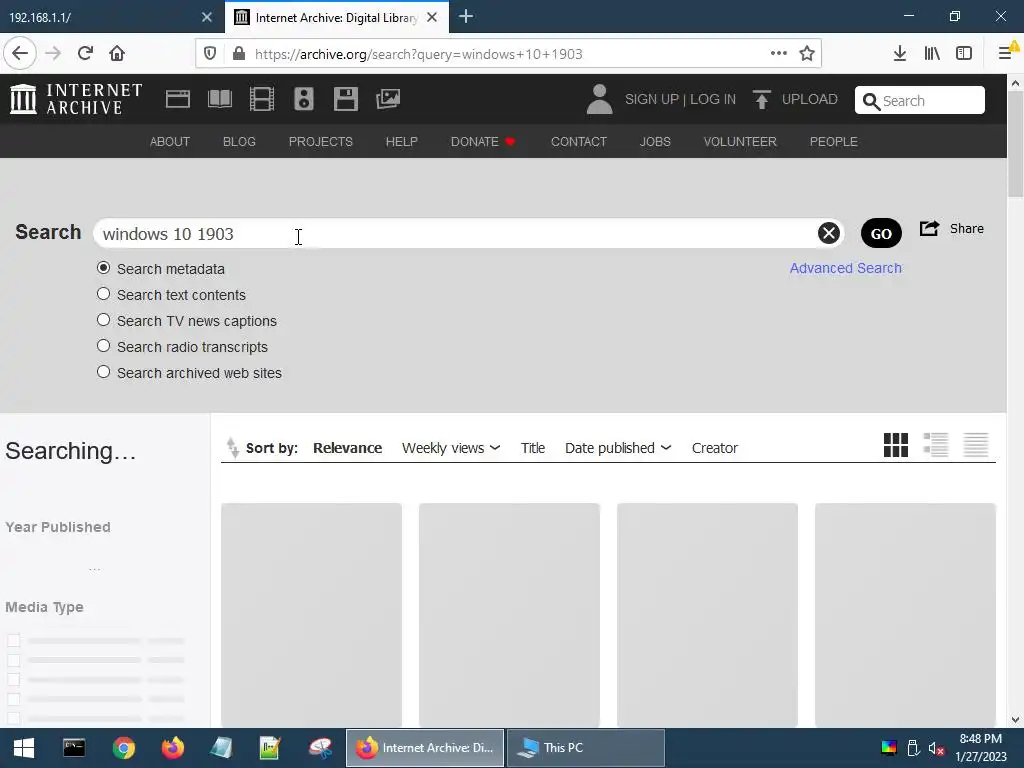The image size is (1024, 768).
Task: Select Search radio transcripts option
Action: [103, 345]
